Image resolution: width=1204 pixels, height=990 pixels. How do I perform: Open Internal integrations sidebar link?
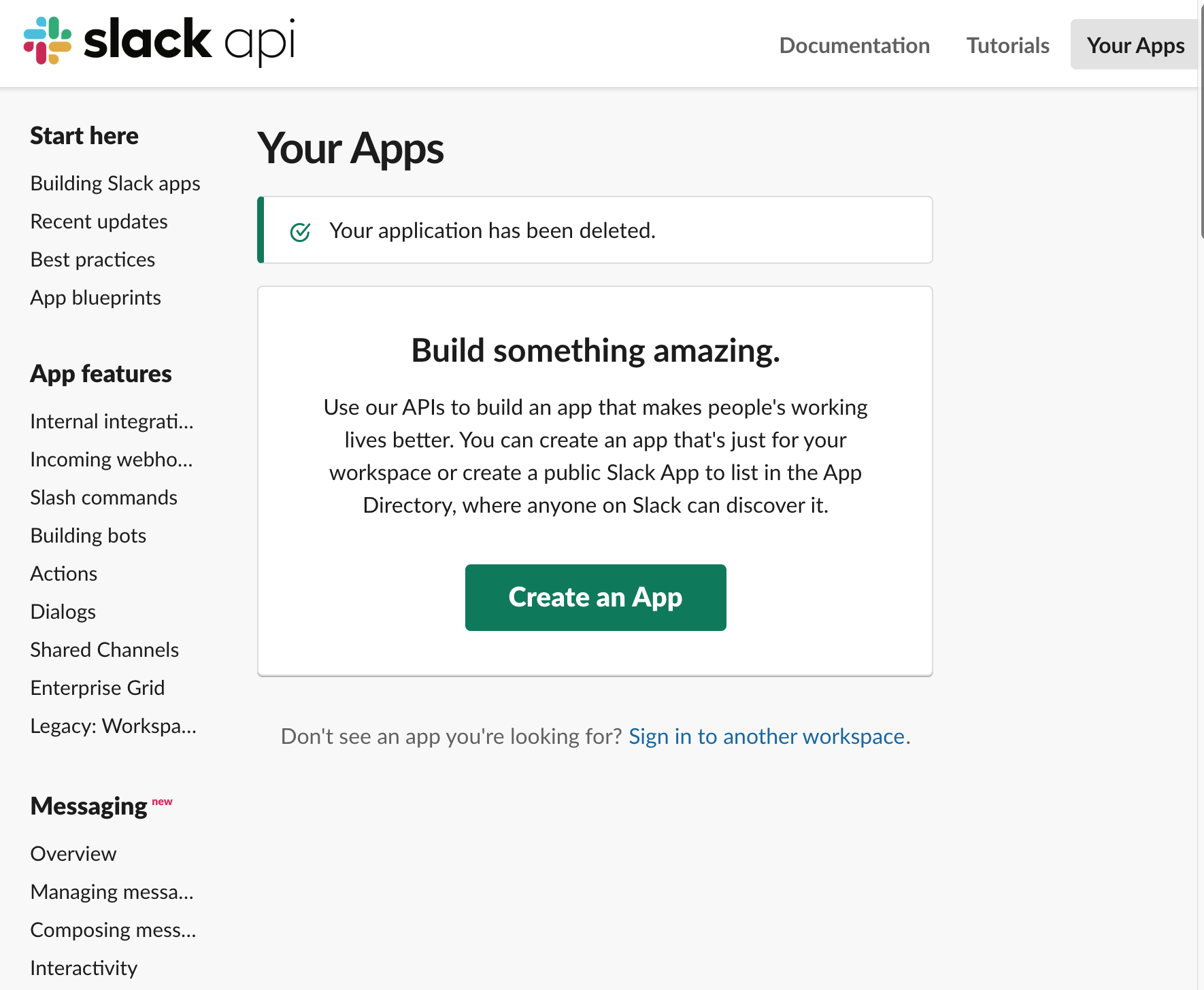click(x=112, y=422)
